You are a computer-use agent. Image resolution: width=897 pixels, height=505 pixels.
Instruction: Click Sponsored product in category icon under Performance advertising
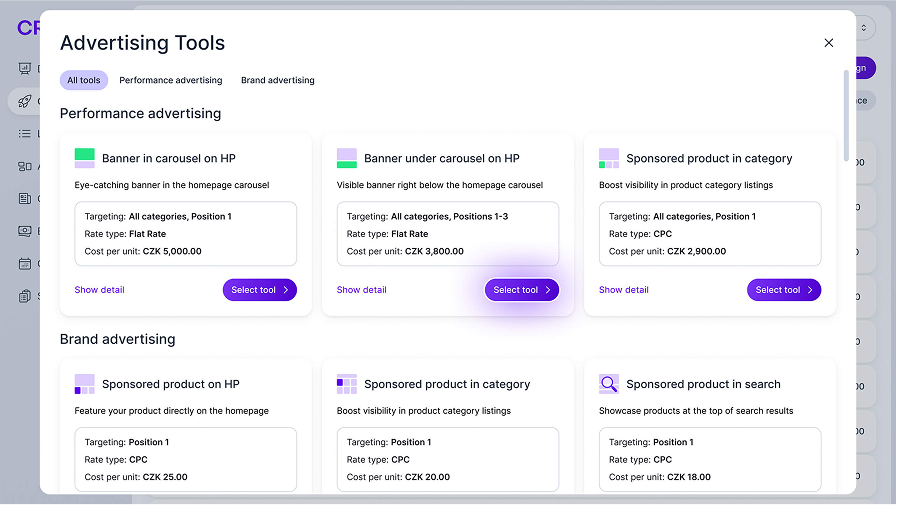tap(608, 158)
